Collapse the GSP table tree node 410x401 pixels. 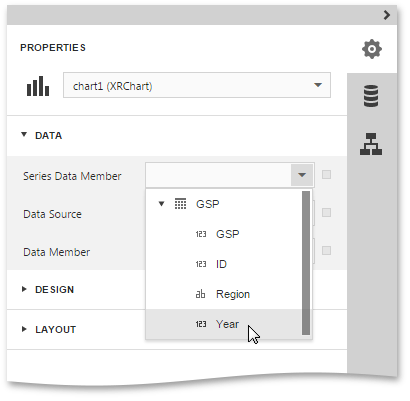click(161, 204)
